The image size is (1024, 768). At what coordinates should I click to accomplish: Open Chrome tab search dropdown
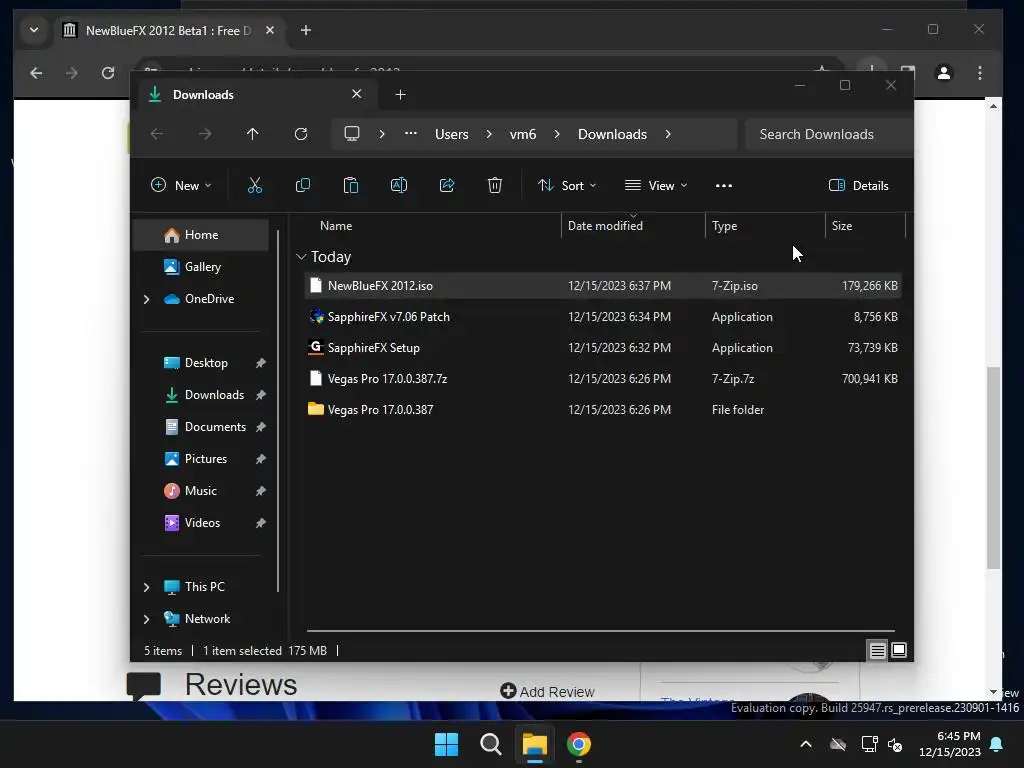[34, 30]
